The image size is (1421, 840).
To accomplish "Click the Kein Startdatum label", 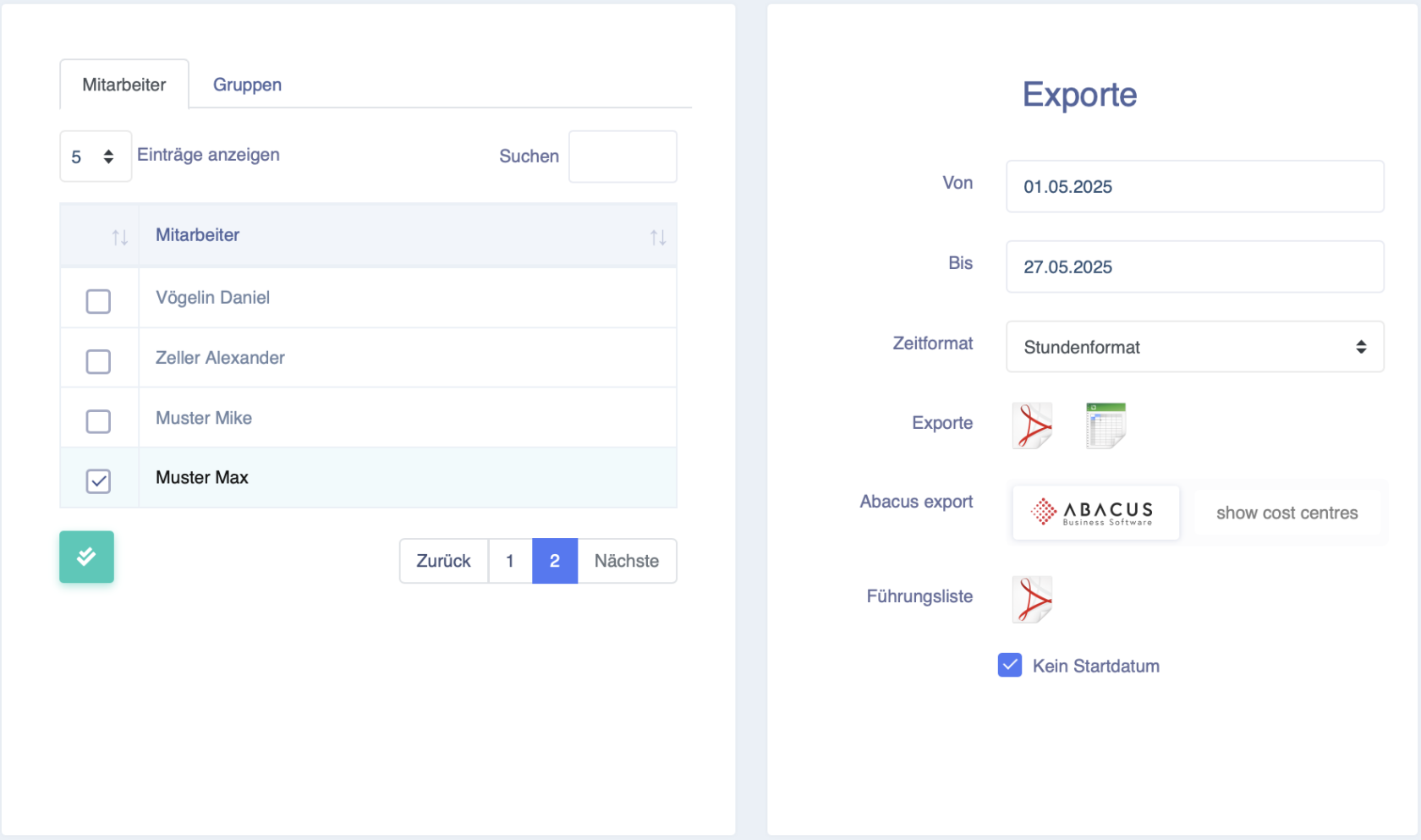I will tap(1096, 666).
